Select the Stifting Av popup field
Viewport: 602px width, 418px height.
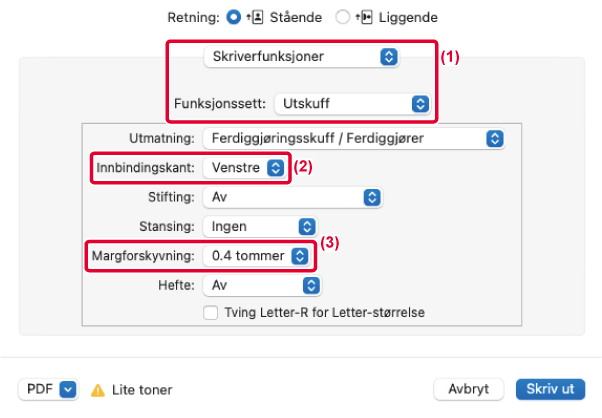(x=293, y=197)
